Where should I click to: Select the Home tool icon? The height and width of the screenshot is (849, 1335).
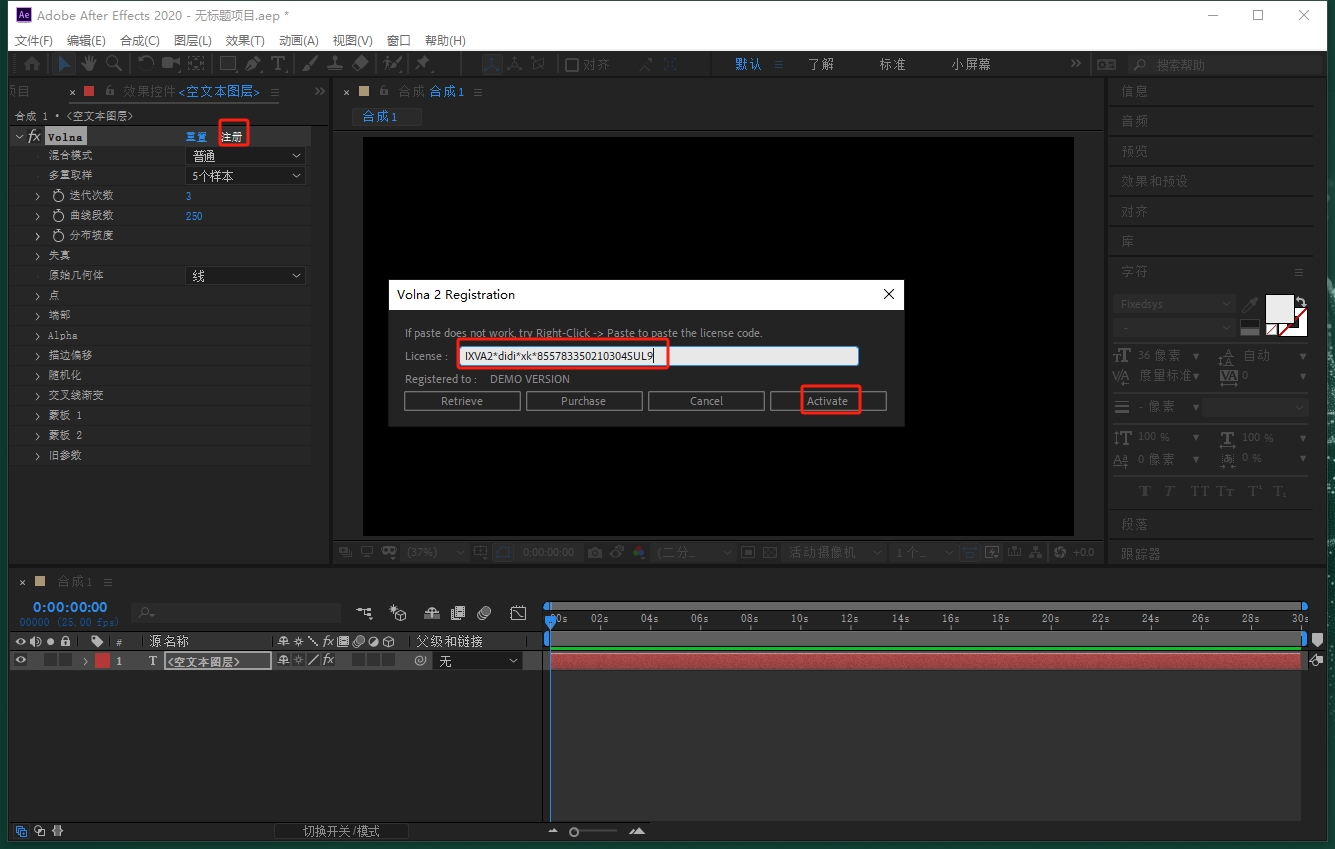(32, 64)
